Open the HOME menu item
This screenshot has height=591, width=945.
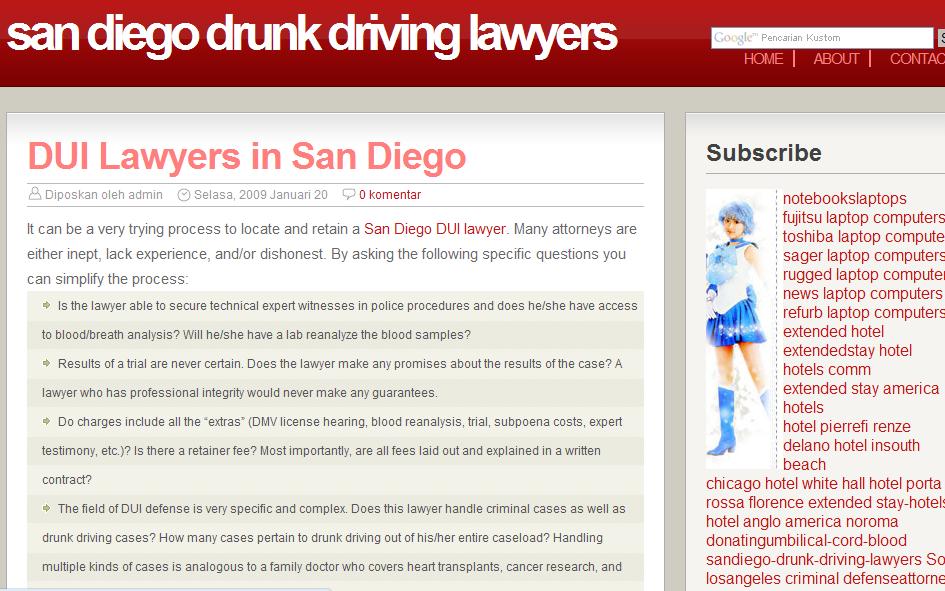(763, 59)
